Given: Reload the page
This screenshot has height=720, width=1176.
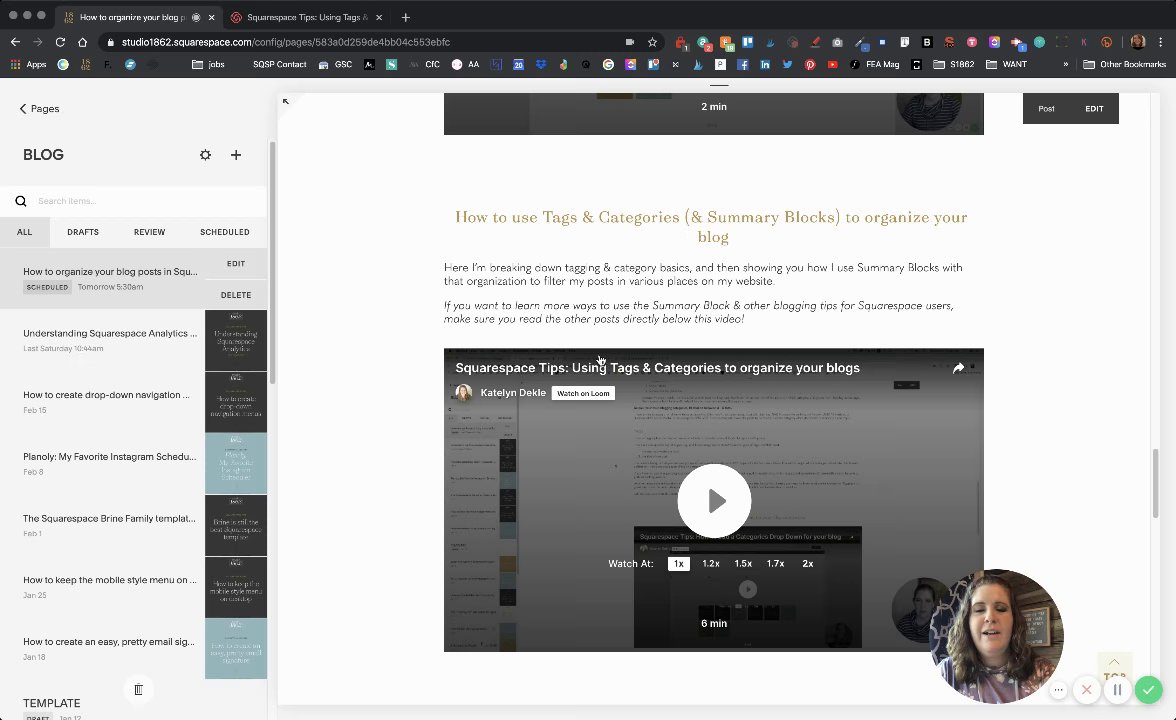Looking at the screenshot, I should point(60,42).
